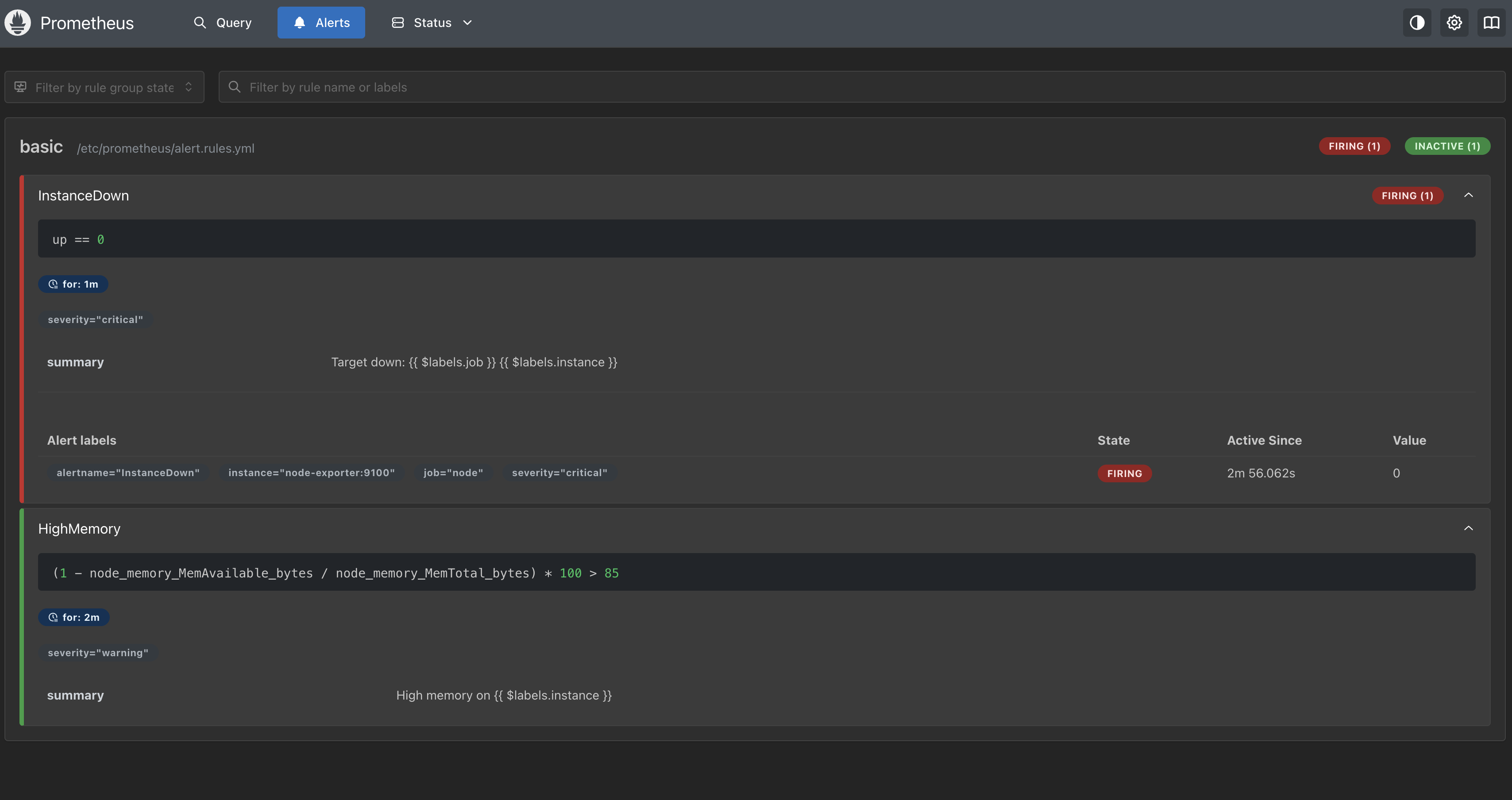Open the documentation book icon
The height and width of the screenshot is (800, 1512).
(1491, 22)
